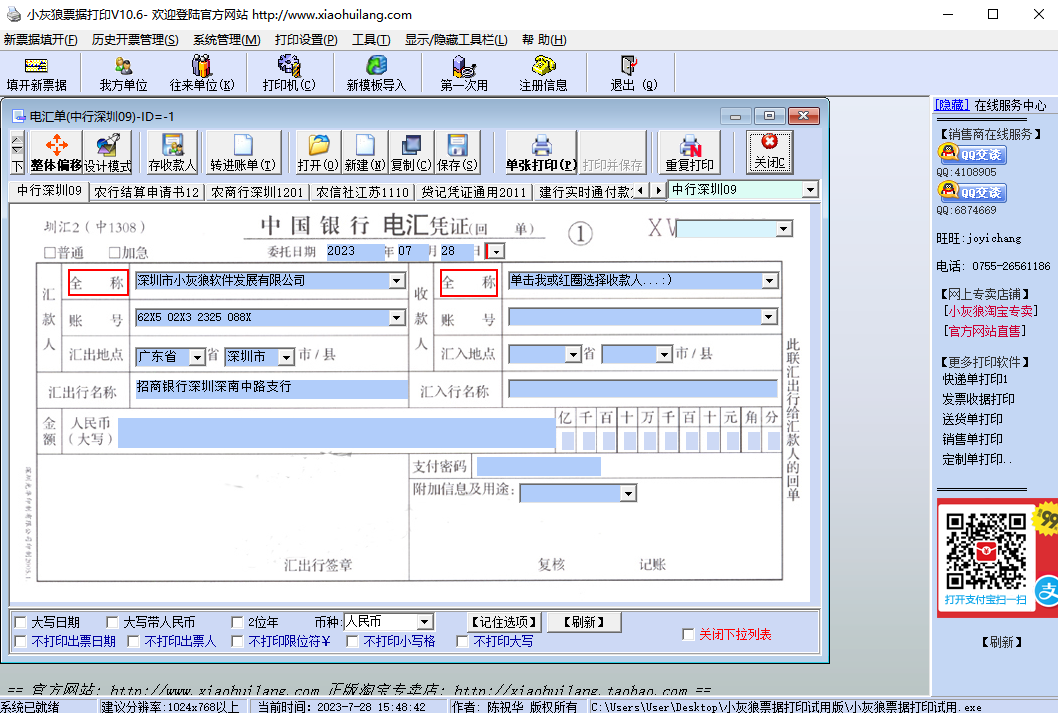Click first QQ交谈 chat icon (QQ:4108905)
This screenshot has height=713, width=1058.
tap(972, 154)
